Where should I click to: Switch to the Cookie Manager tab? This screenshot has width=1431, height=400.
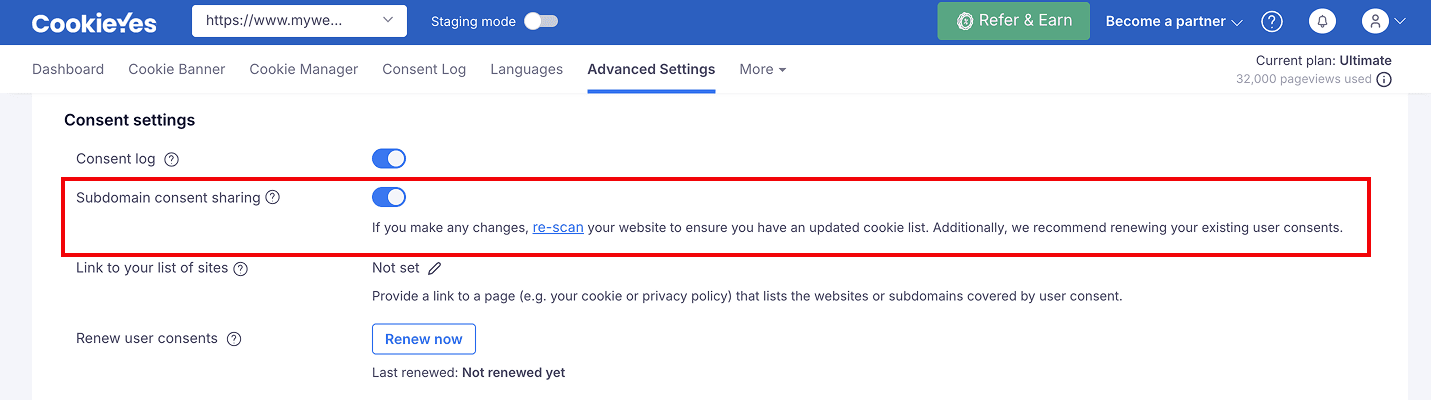(304, 69)
